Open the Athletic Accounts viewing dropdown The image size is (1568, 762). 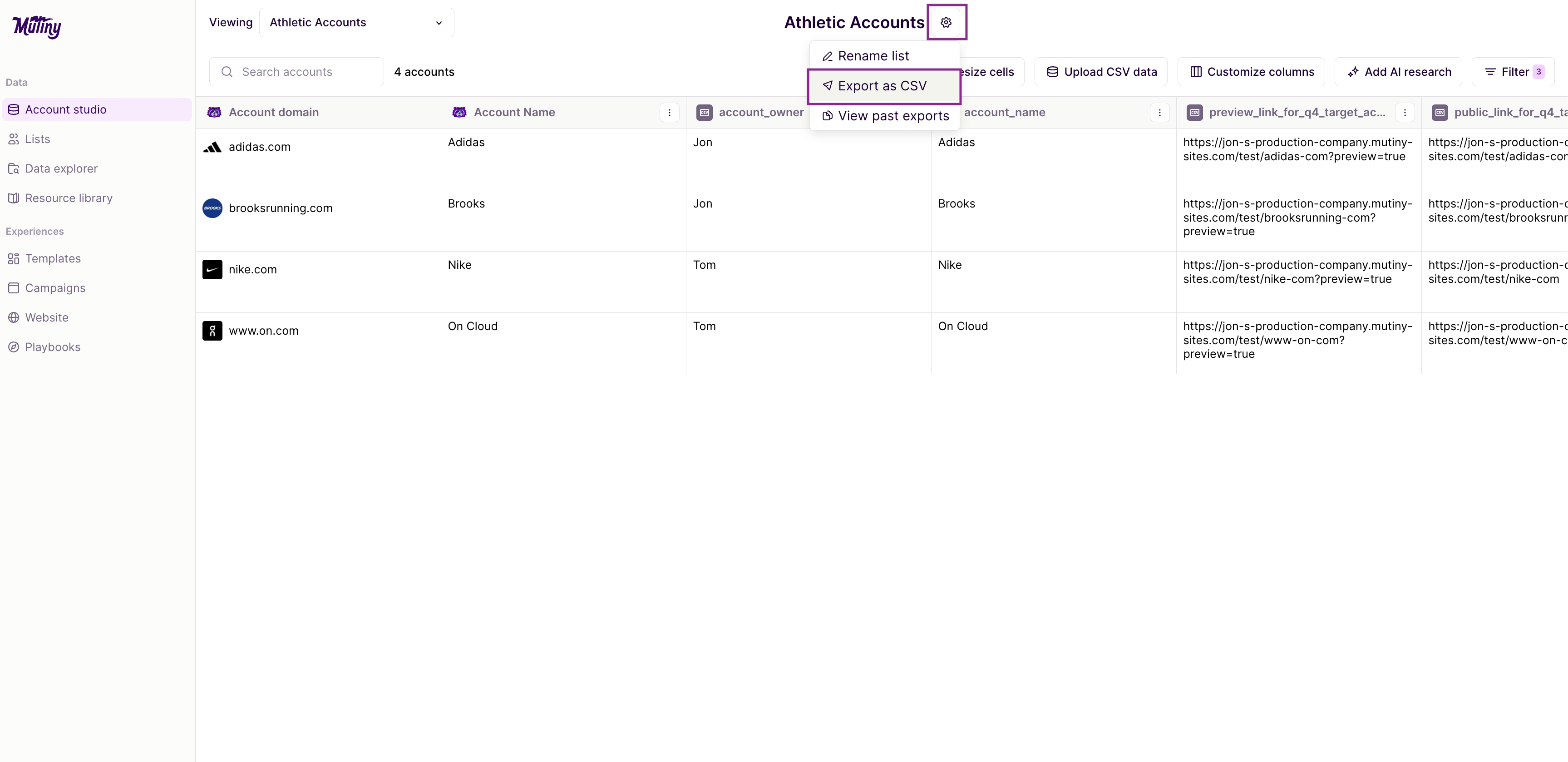pyautogui.click(x=356, y=23)
